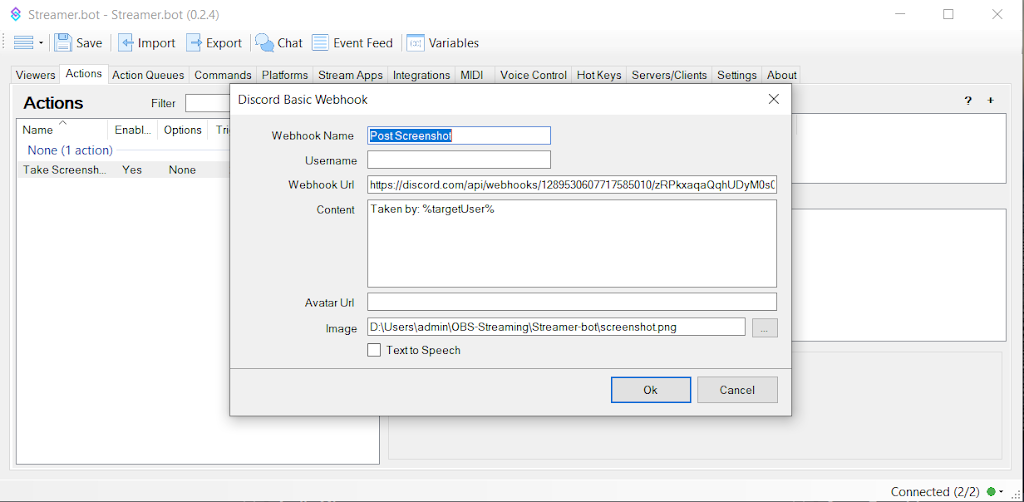Focus the Username text field

point(459,160)
